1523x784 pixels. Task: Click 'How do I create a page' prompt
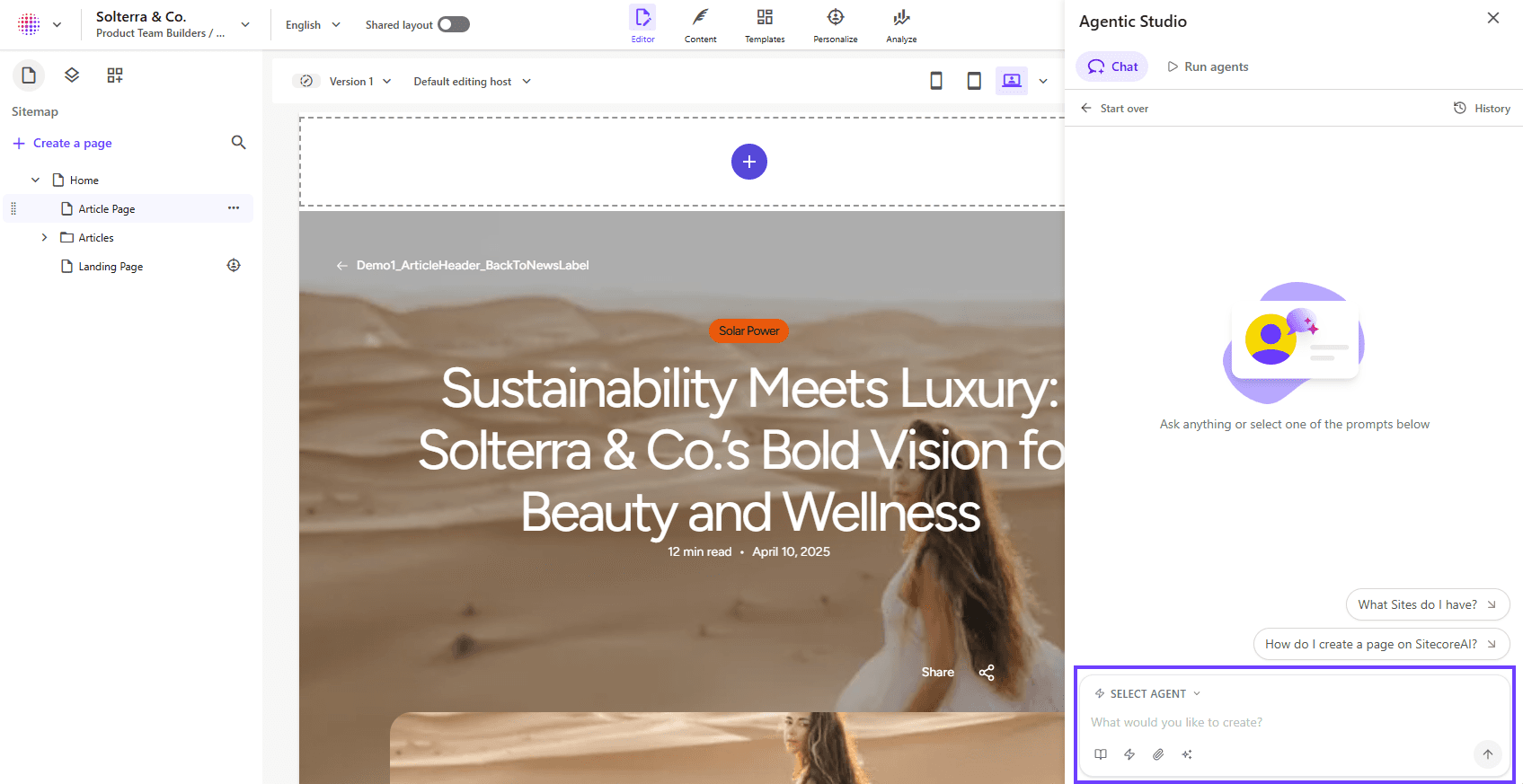[x=1381, y=644]
